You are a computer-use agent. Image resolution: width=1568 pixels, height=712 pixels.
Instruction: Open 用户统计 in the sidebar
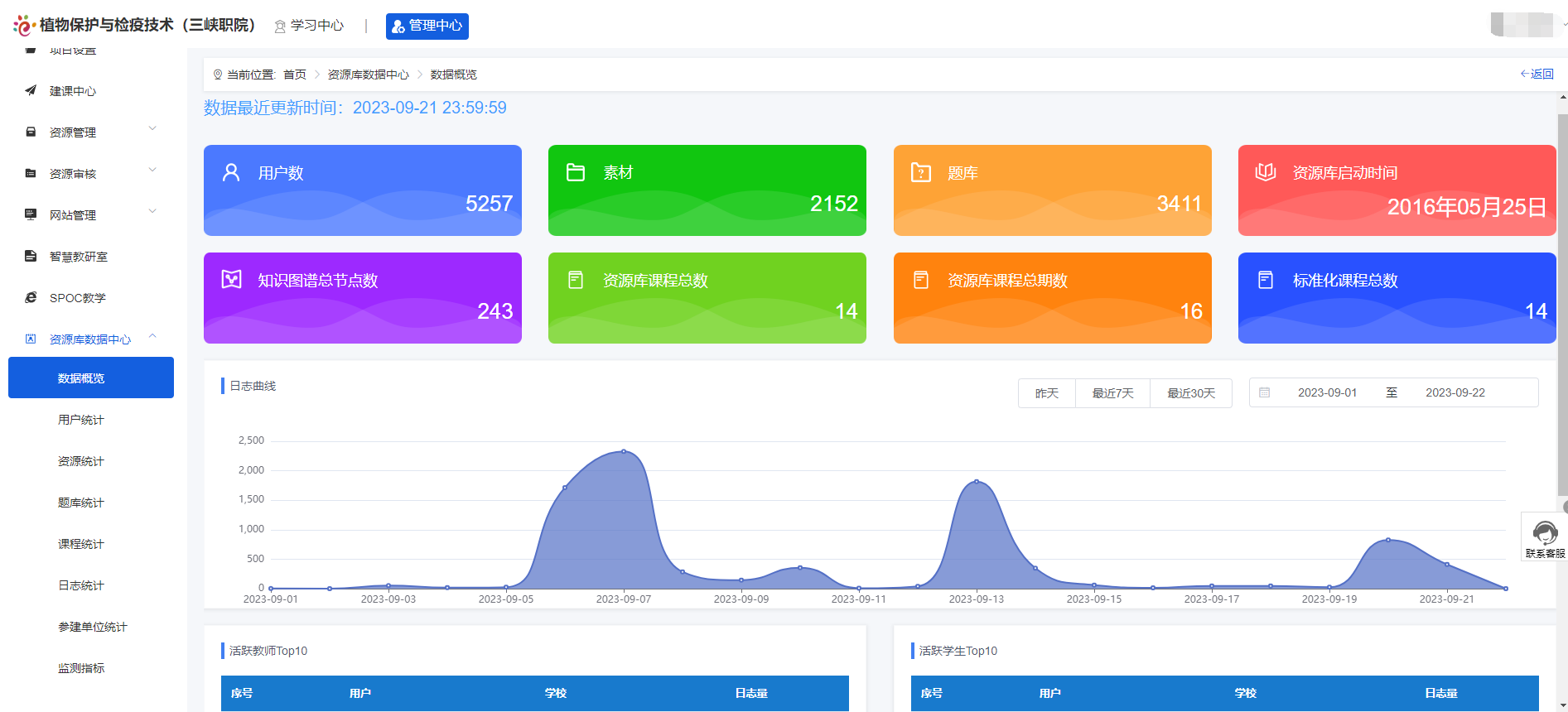81,420
